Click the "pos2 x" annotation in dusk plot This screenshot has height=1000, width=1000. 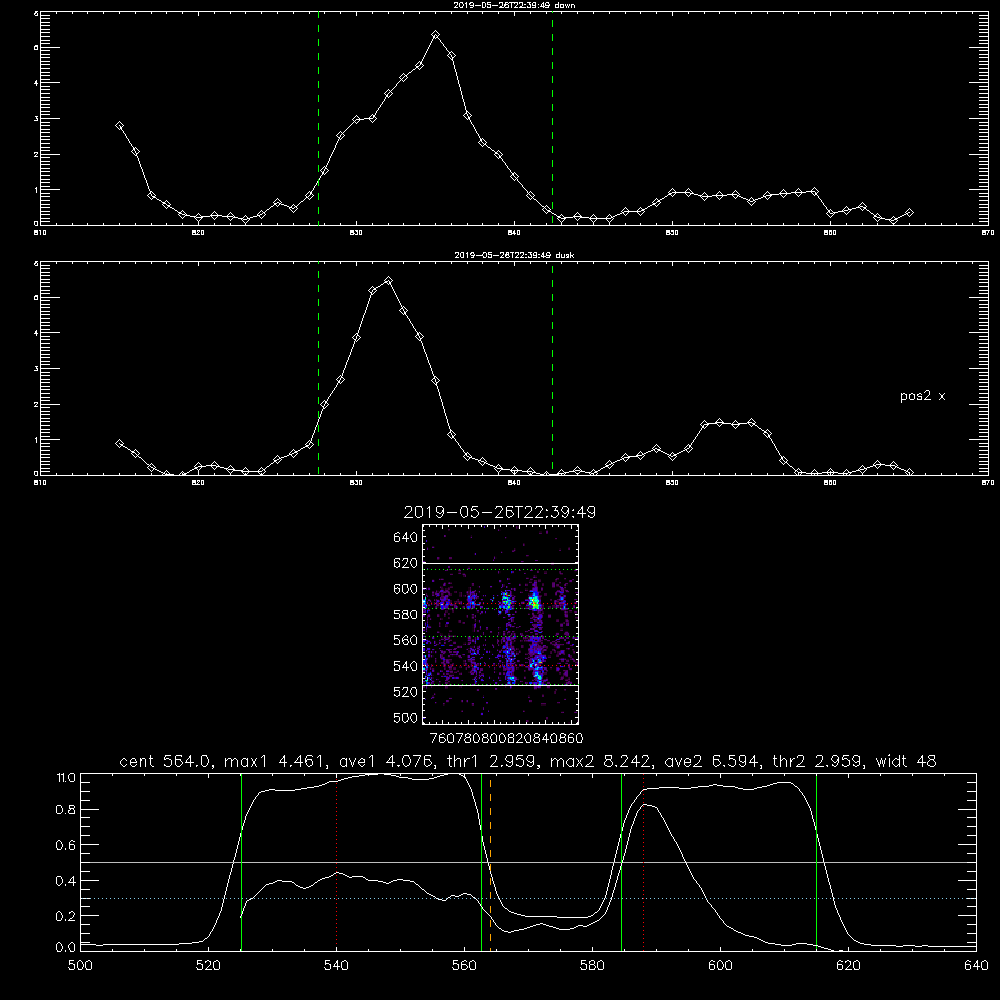(x=922, y=396)
